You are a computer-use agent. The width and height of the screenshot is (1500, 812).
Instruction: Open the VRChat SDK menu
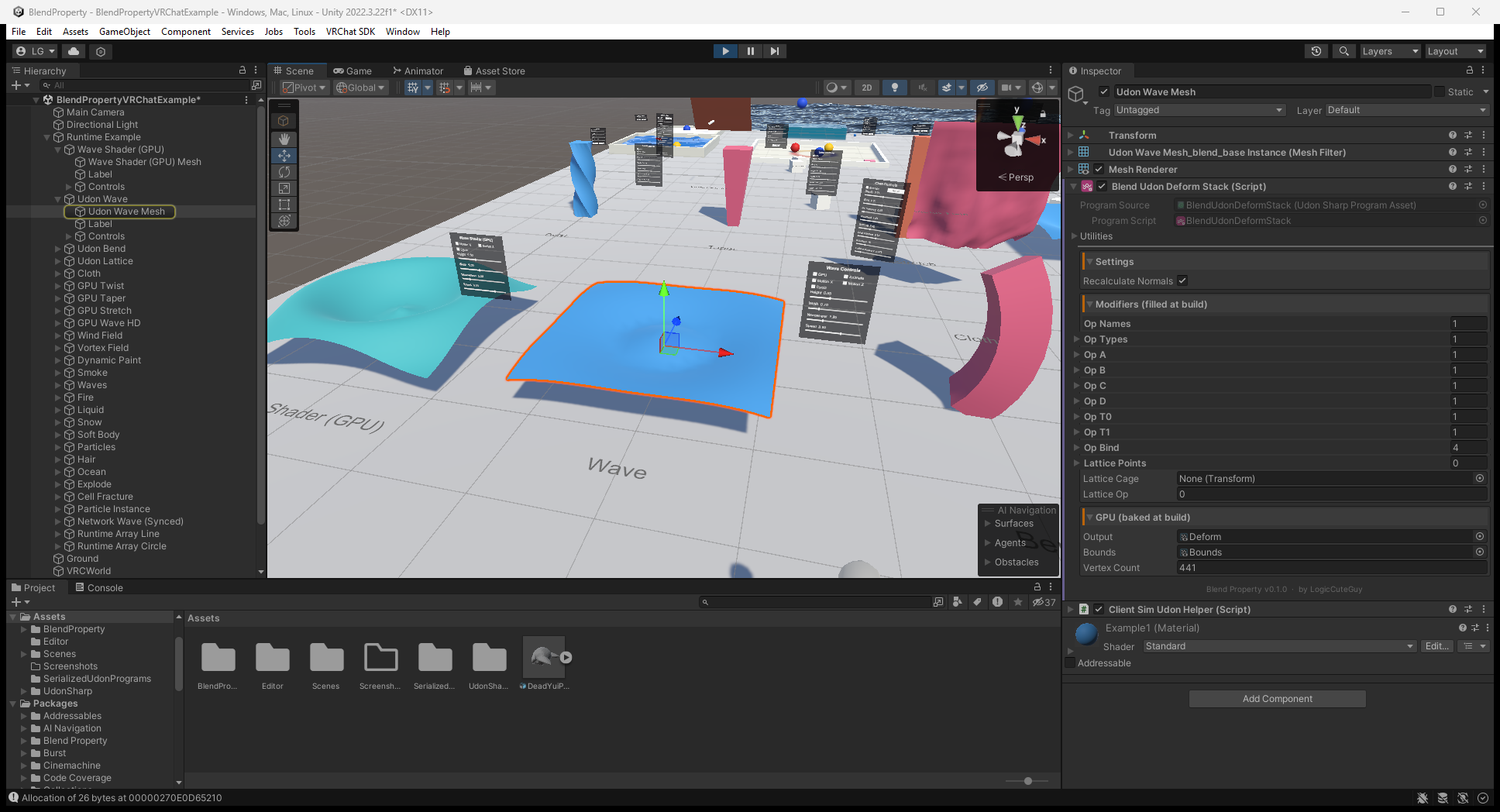(350, 32)
